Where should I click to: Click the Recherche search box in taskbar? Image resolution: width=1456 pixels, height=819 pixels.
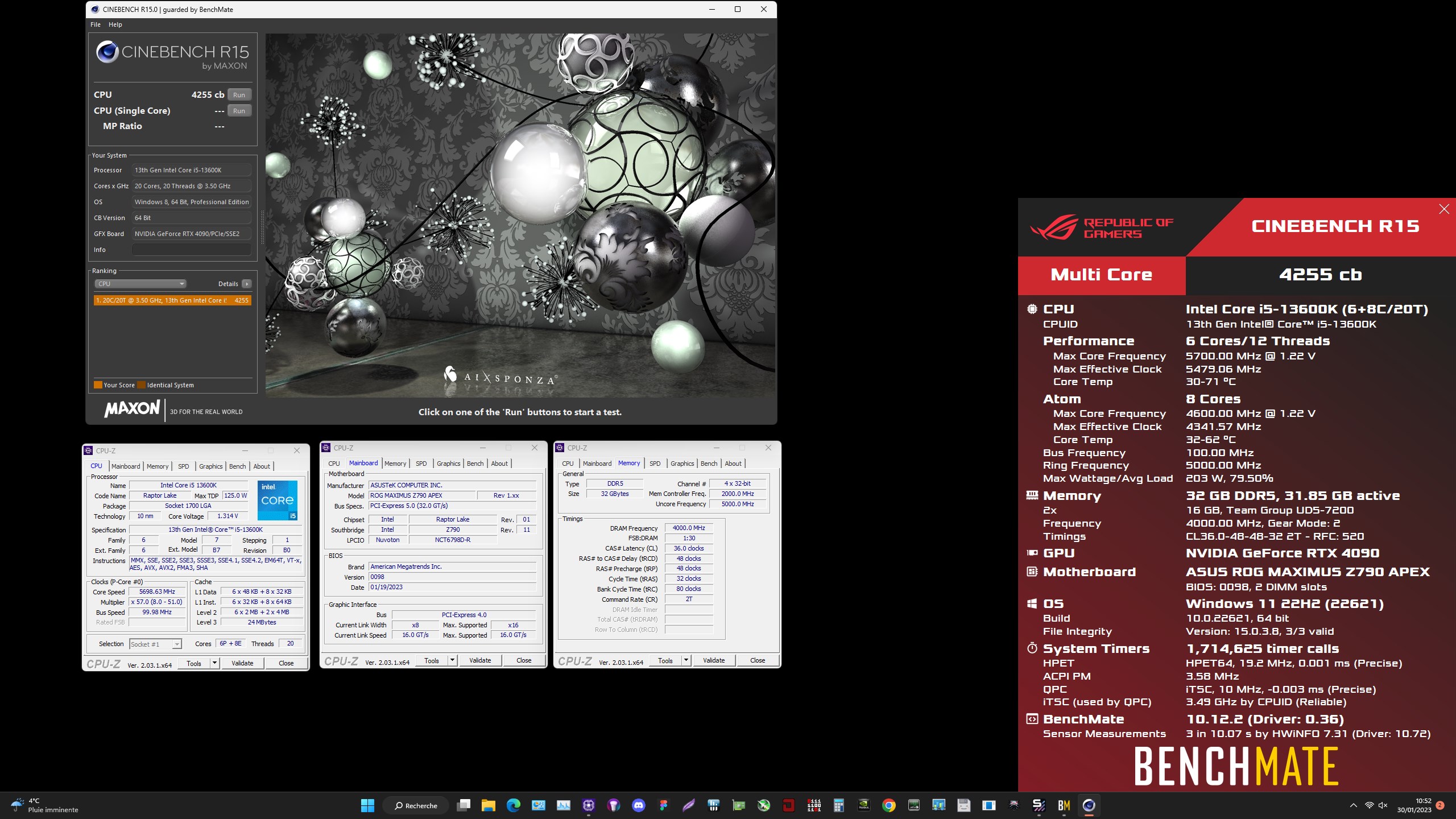click(x=416, y=805)
